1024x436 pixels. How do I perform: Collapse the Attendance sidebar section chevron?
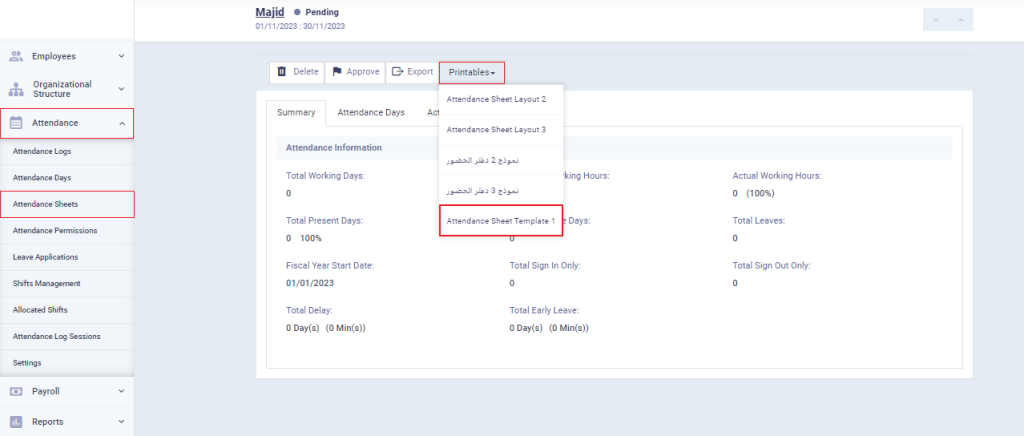point(121,123)
